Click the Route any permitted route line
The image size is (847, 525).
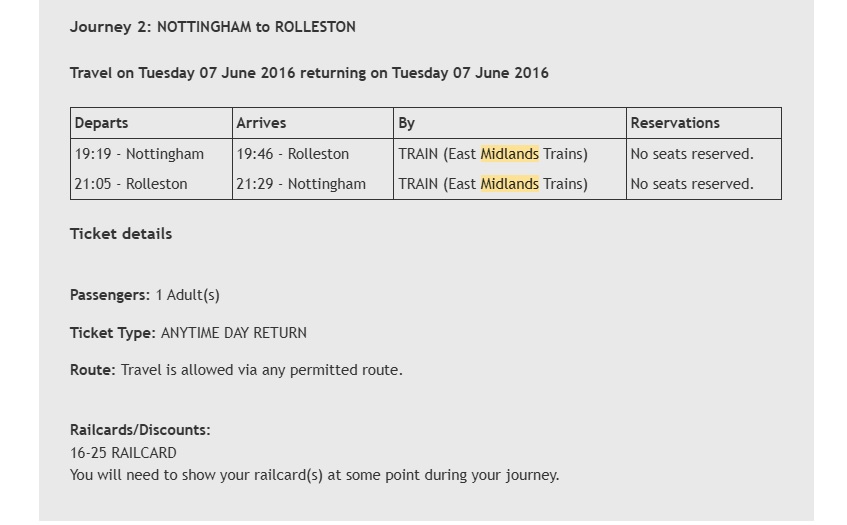(x=236, y=370)
